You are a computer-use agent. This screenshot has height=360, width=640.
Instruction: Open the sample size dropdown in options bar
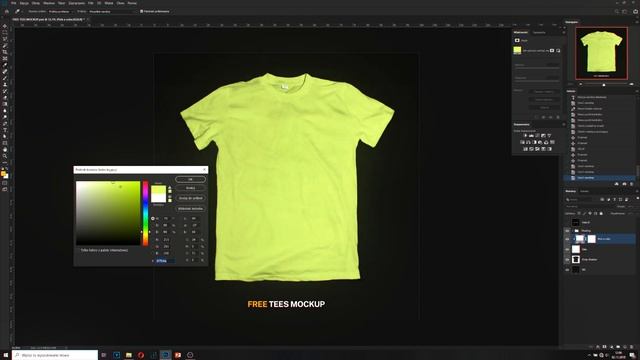click(61, 11)
